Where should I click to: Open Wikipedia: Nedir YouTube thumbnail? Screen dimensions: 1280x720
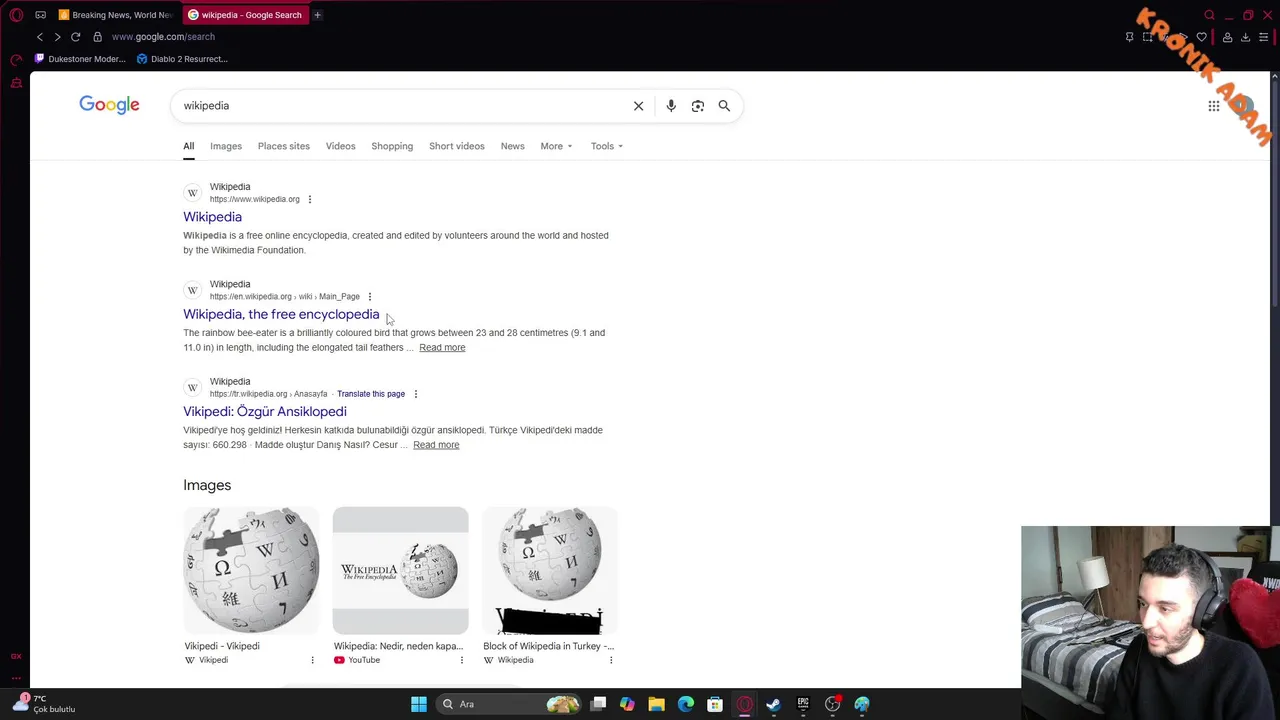click(400, 570)
